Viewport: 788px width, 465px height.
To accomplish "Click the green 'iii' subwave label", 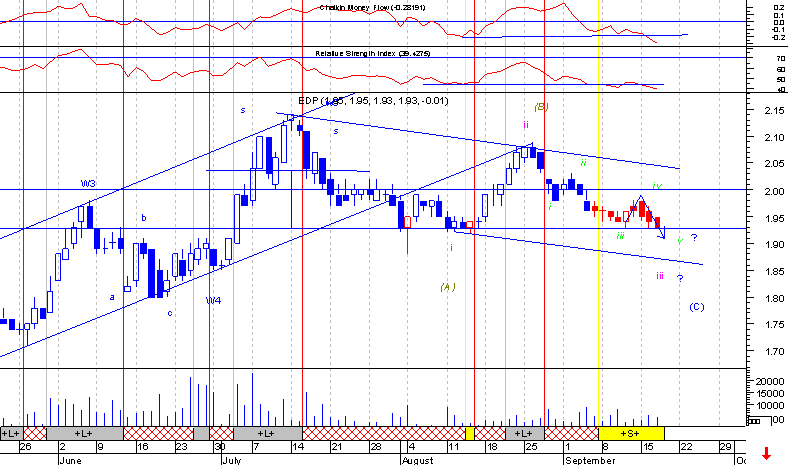I will (621, 236).
